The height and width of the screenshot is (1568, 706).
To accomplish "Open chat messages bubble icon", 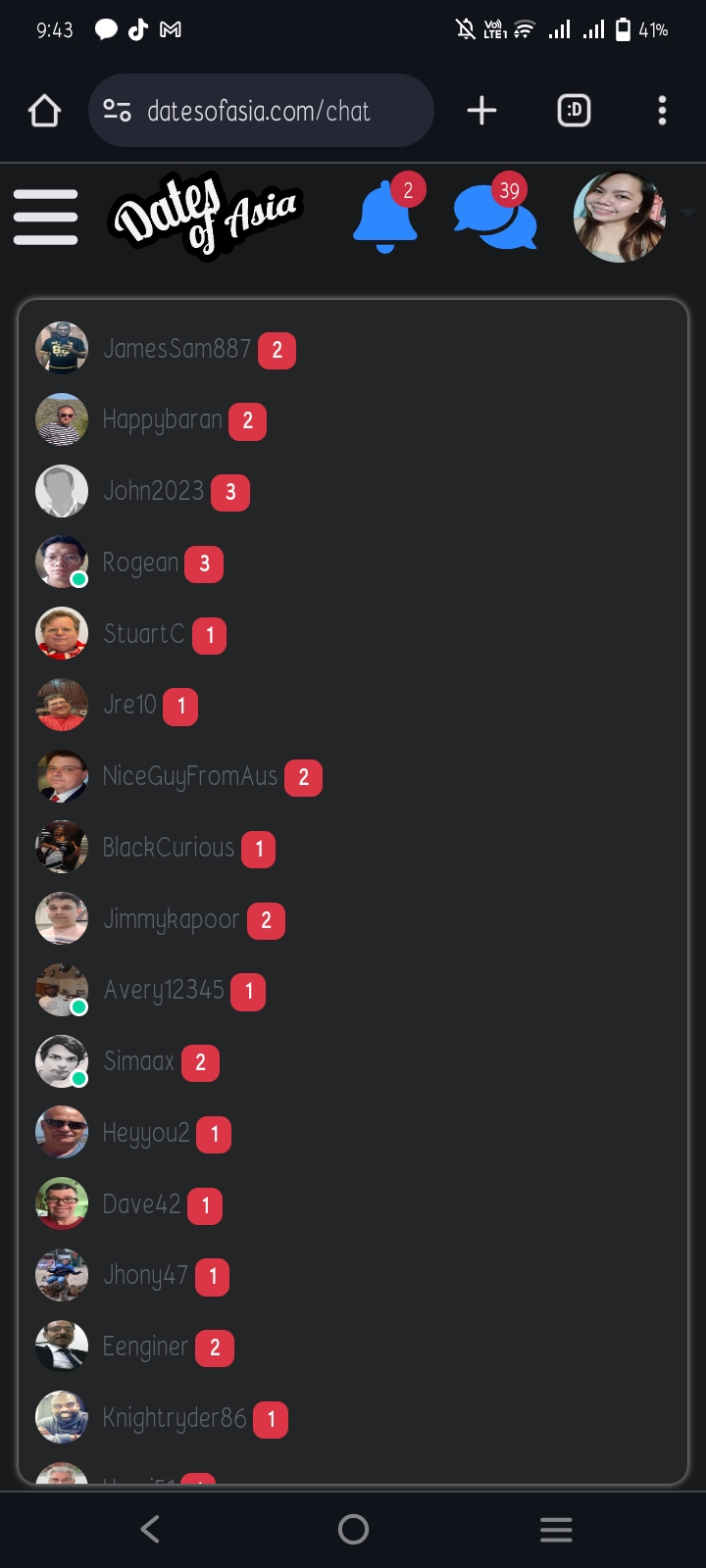I will click(x=495, y=217).
